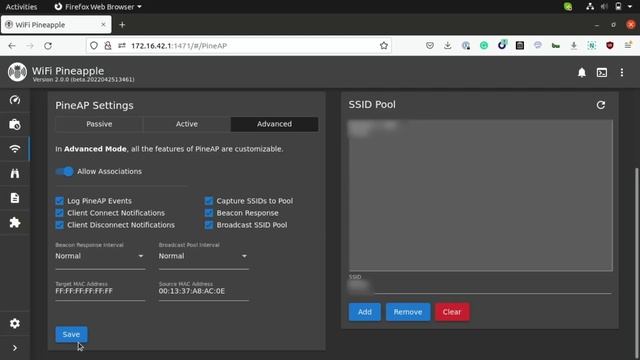Uncheck Client Disconnect Notifications
Screen dimensions: 640x360
(60, 225)
